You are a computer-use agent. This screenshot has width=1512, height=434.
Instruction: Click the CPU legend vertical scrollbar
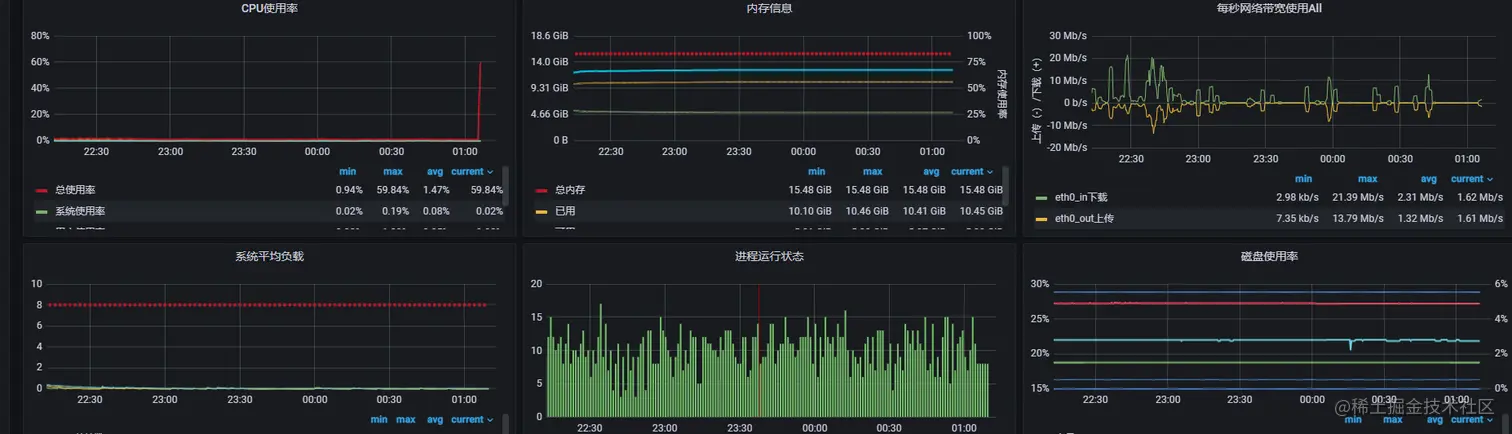pyautogui.click(x=505, y=186)
